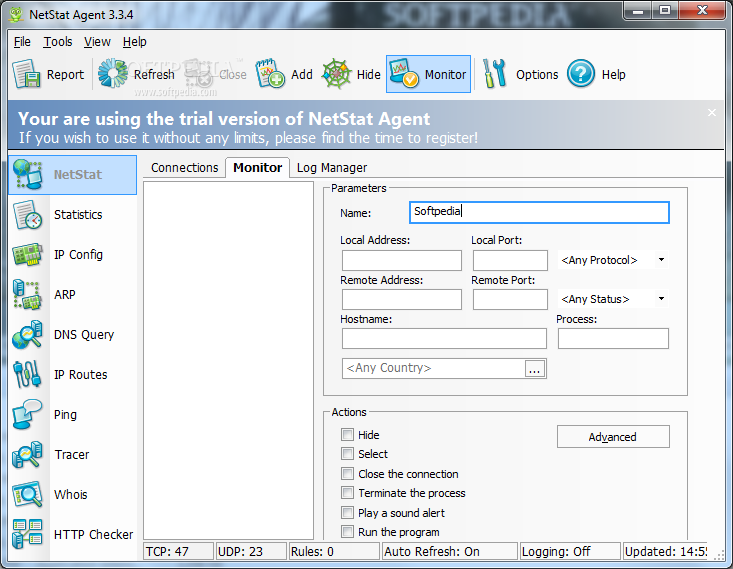Open the Any Status dropdown
The image size is (733, 569).
(613, 299)
